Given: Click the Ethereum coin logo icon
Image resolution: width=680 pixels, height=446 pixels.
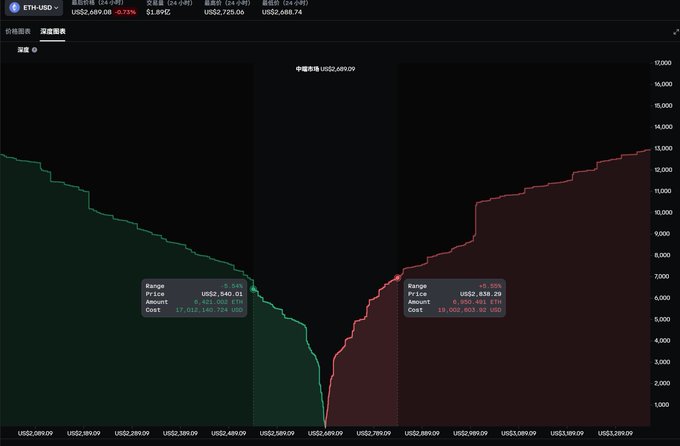Looking at the screenshot, I should [x=15, y=7].
